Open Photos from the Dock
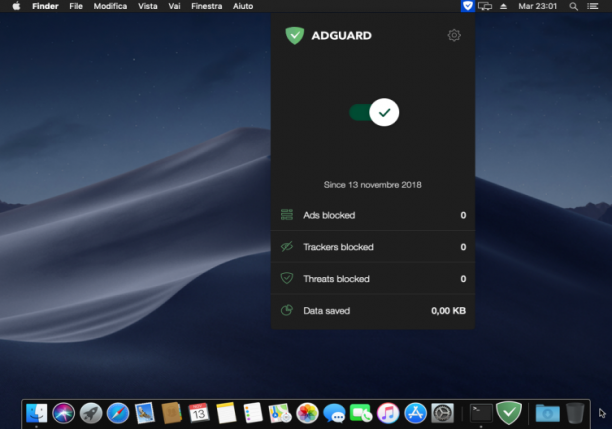Screen dimensions: 612x429 [x=307, y=413]
